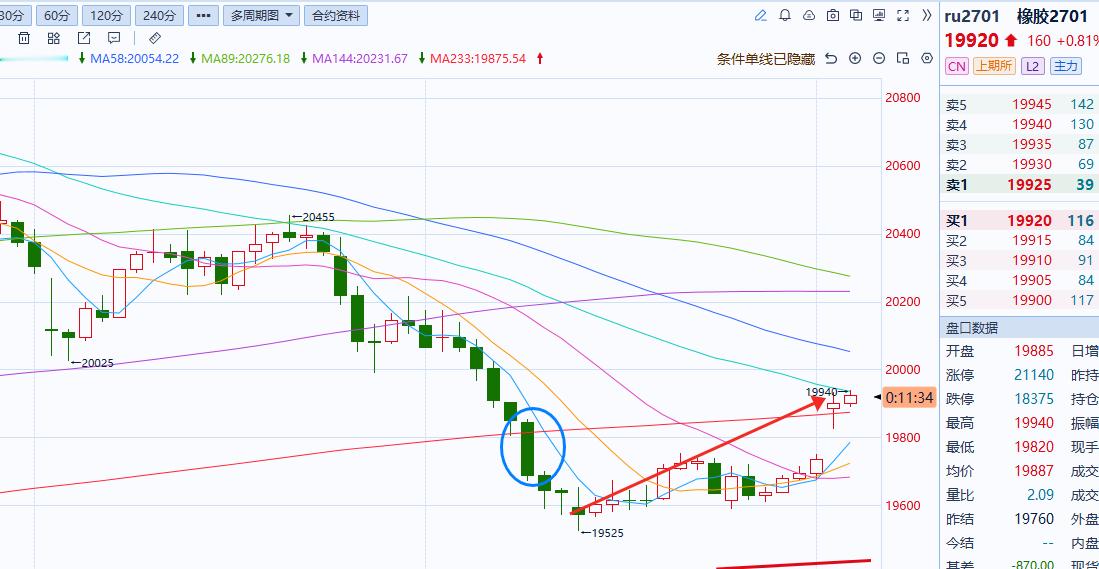Viewport: 1099px width, 569px height.
Task: Open the grid layout icon
Action: click(53, 38)
